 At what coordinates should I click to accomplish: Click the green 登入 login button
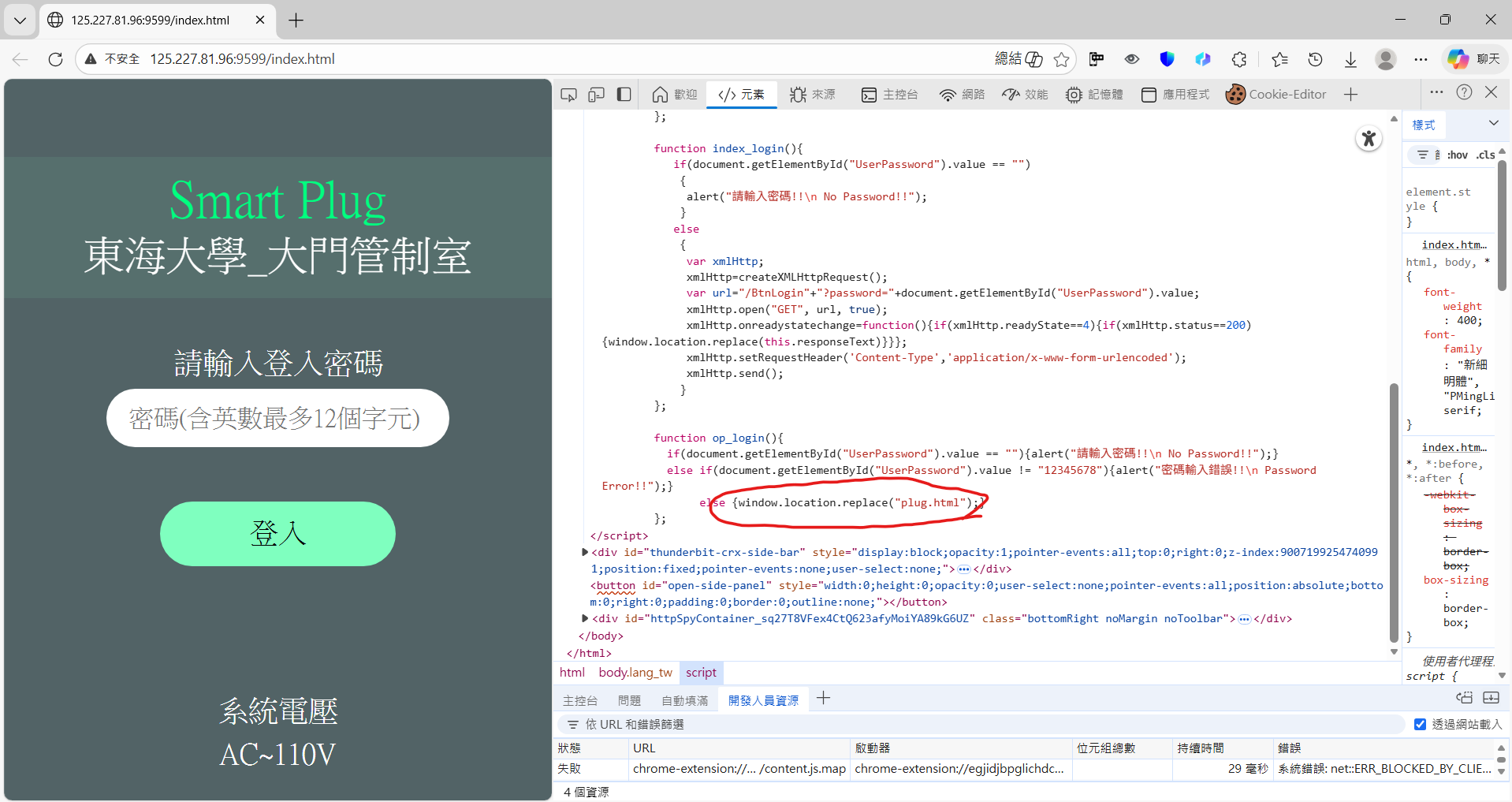coord(277,534)
